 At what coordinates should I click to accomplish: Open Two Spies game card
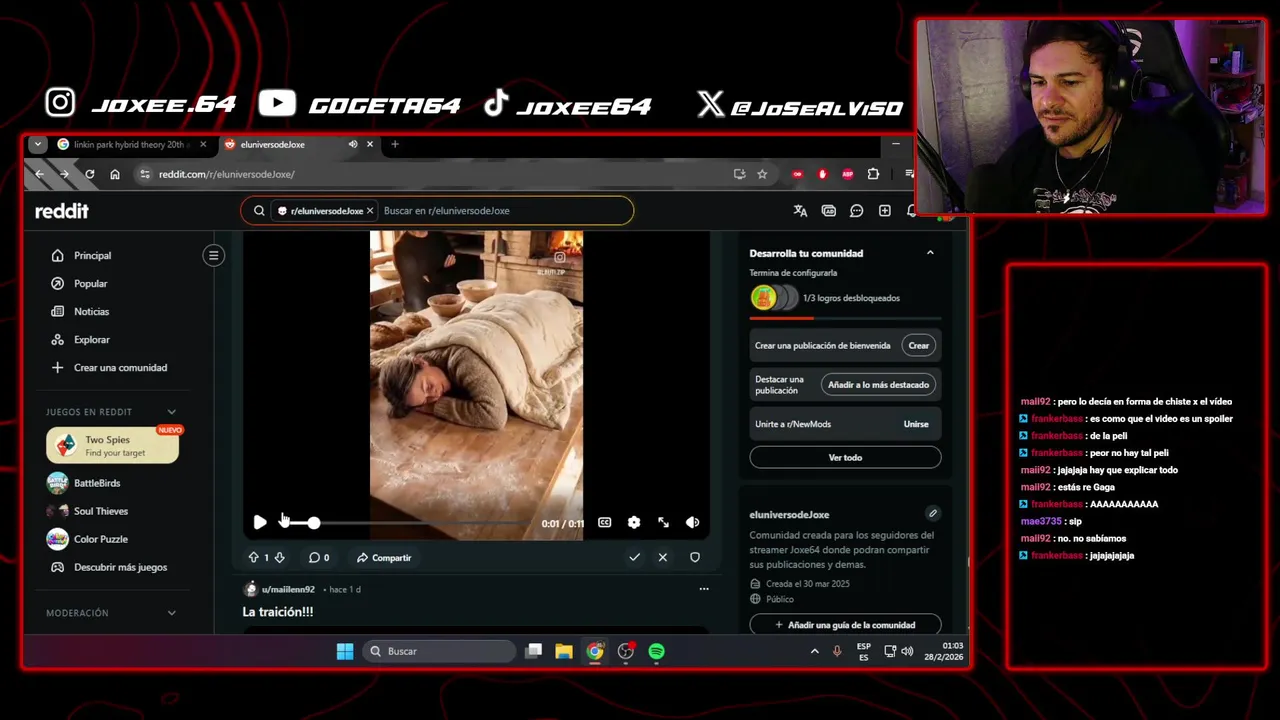click(x=112, y=446)
